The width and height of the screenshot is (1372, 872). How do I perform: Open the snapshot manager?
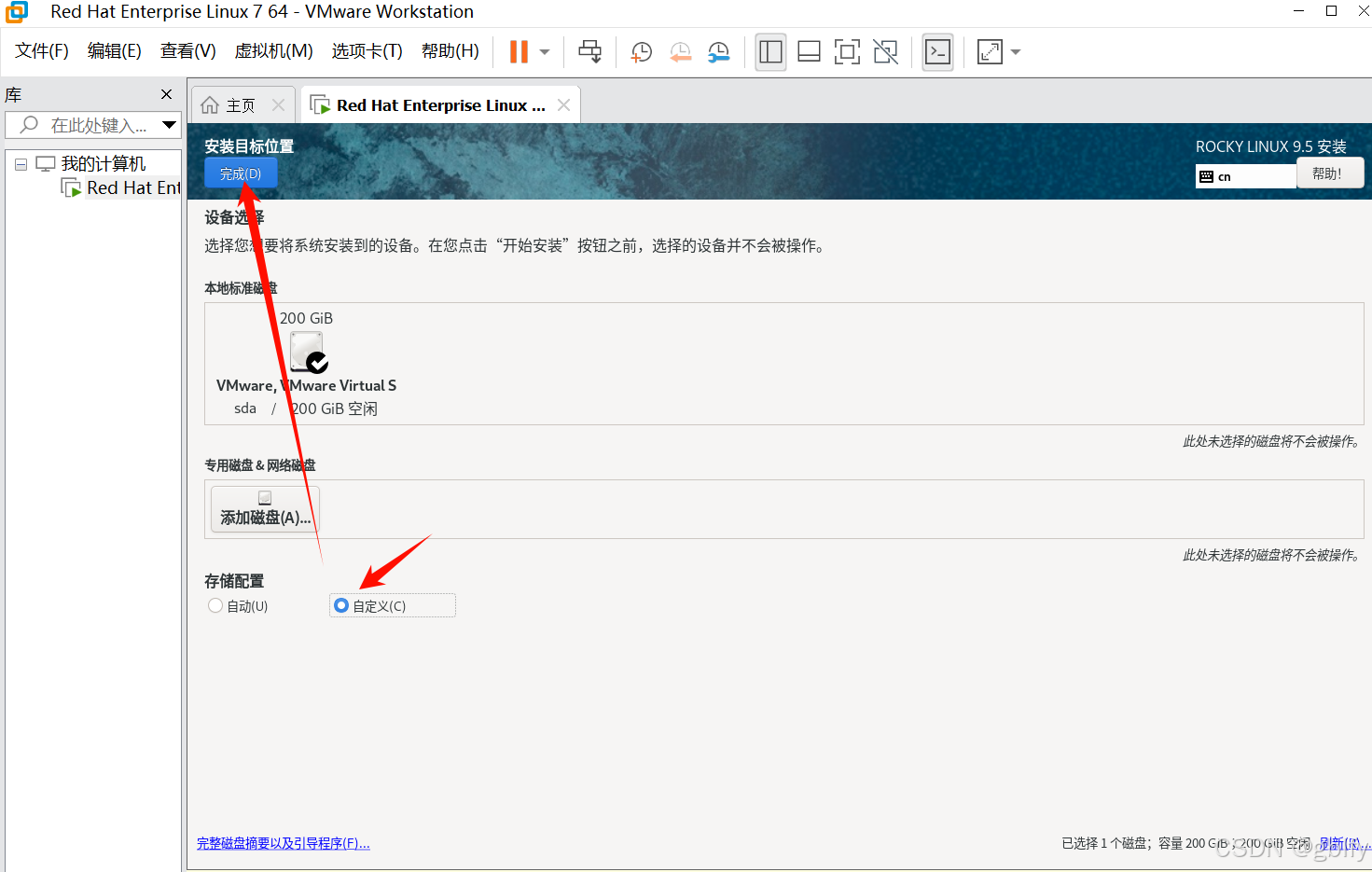click(719, 52)
